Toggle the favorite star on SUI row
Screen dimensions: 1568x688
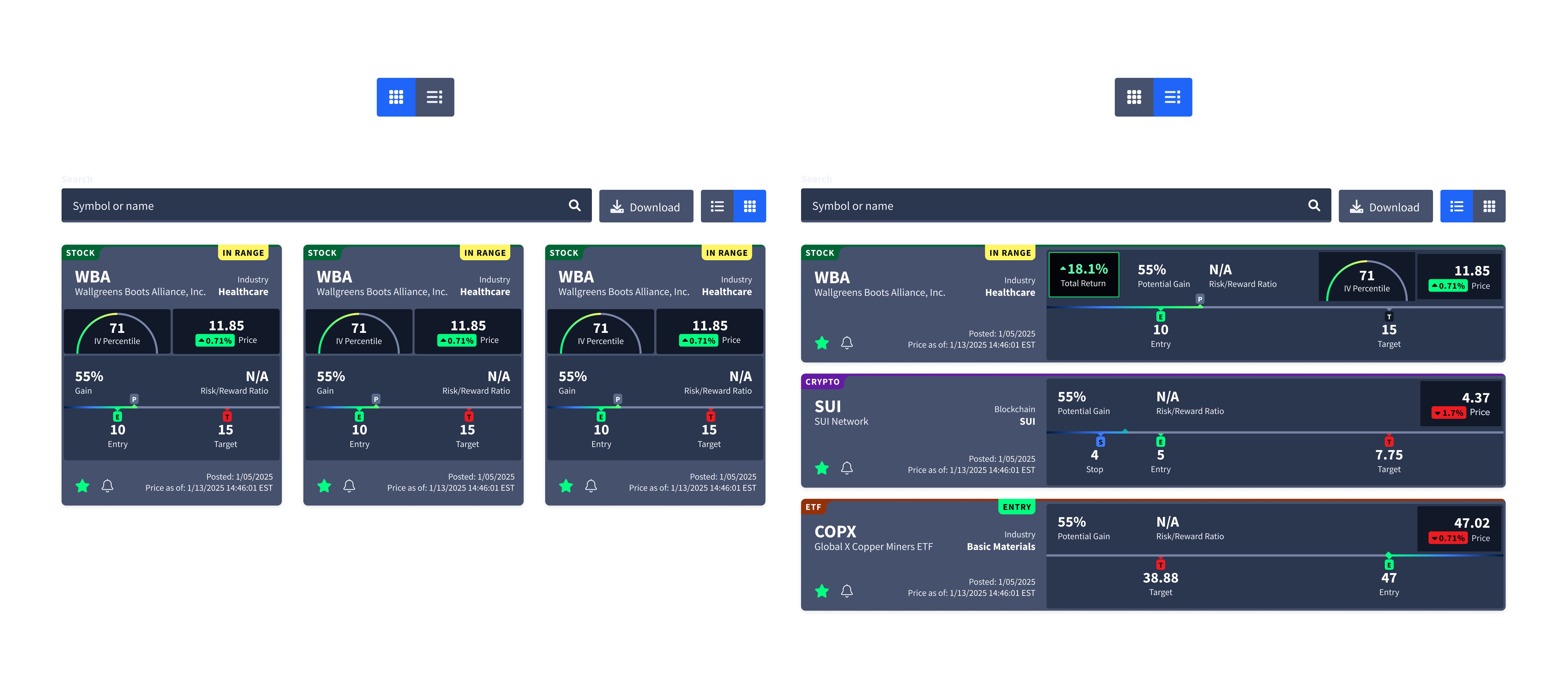coord(822,468)
